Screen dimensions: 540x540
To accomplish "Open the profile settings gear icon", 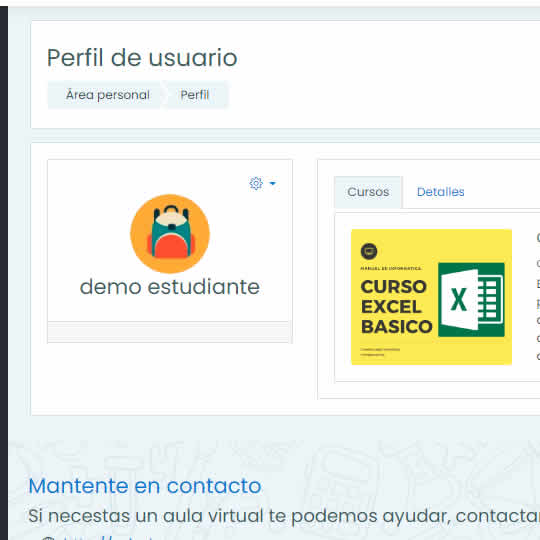I will pyautogui.click(x=256, y=183).
